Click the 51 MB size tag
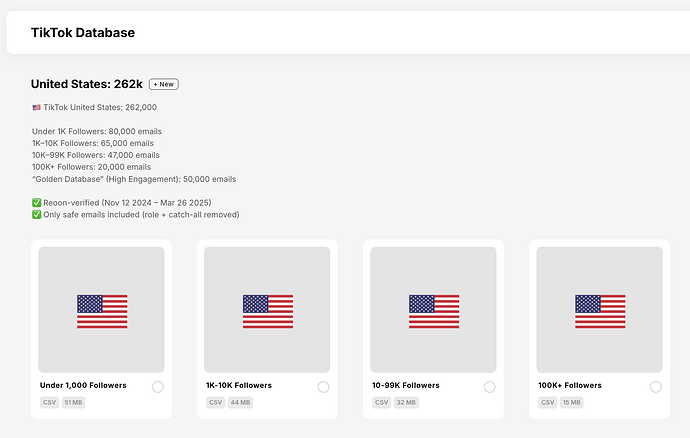The image size is (690, 438). click(x=73, y=402)
